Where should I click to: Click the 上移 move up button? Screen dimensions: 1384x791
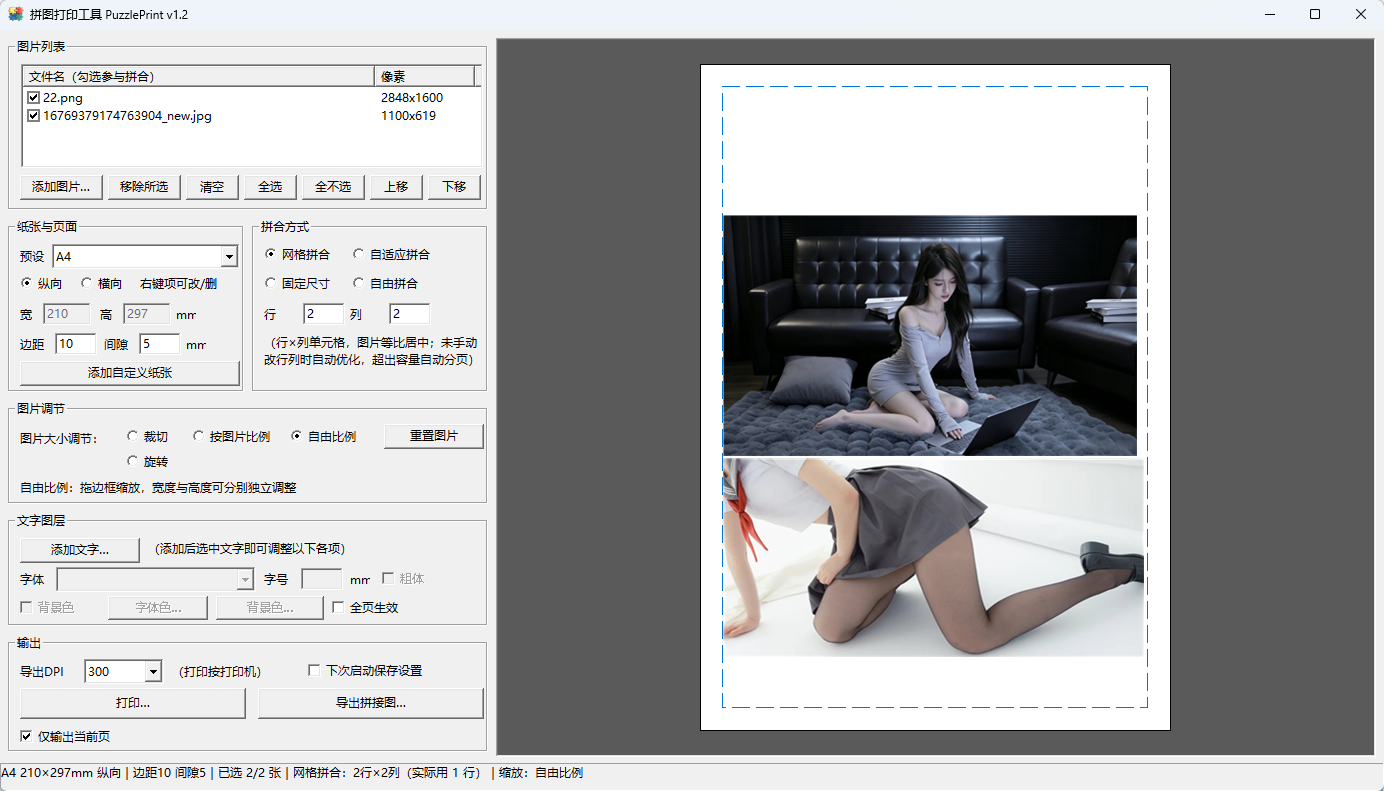point(396,187)
